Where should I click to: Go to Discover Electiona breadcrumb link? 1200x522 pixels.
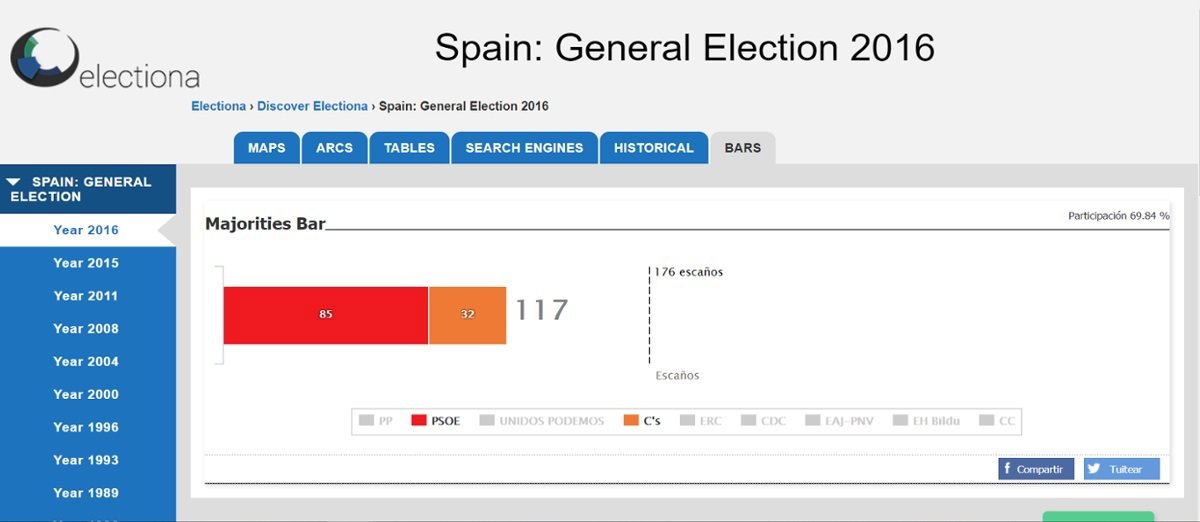312,106
